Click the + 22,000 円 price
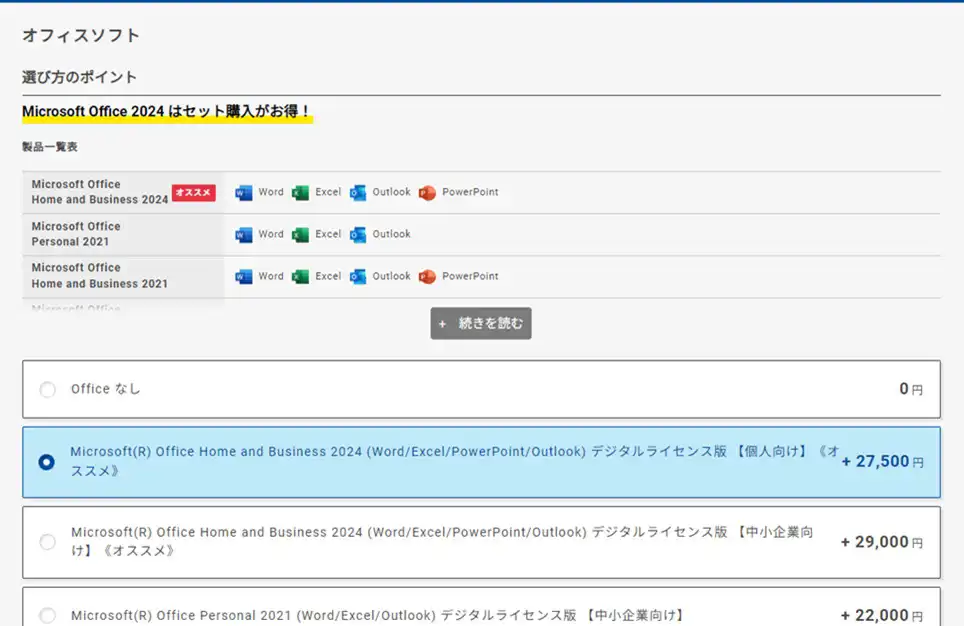Image resolution: width=964 pixels, height=626 pixels. click(882, 615)
